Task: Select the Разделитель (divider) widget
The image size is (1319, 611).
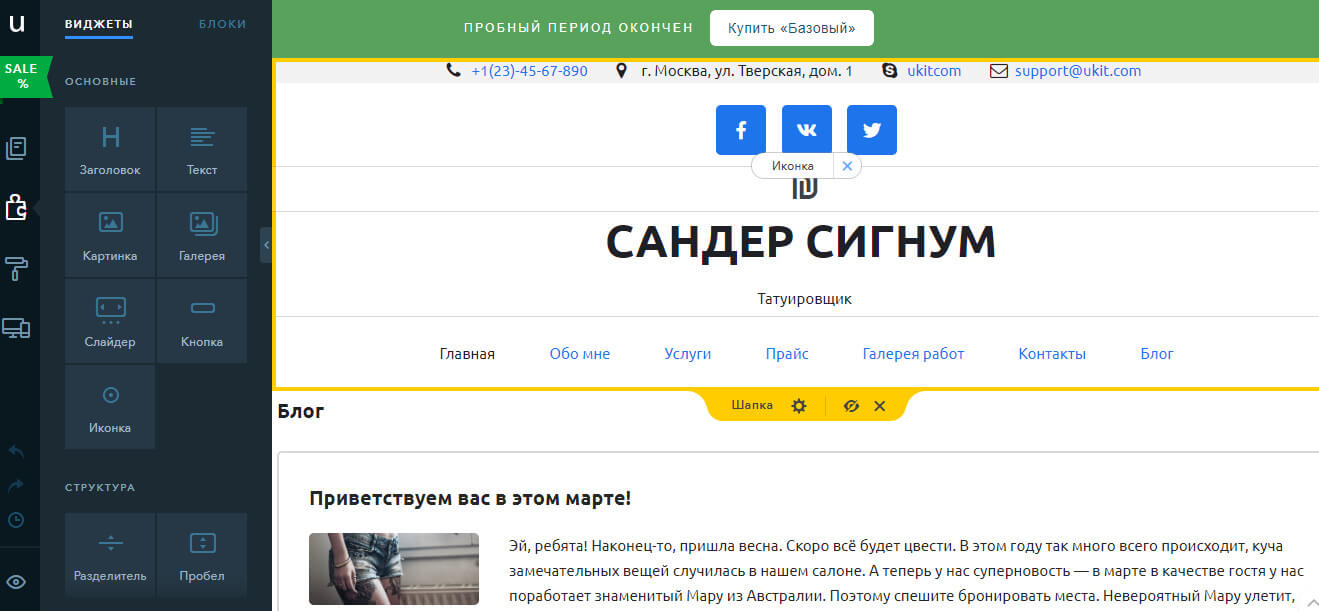Action: [x=109, y=554]
